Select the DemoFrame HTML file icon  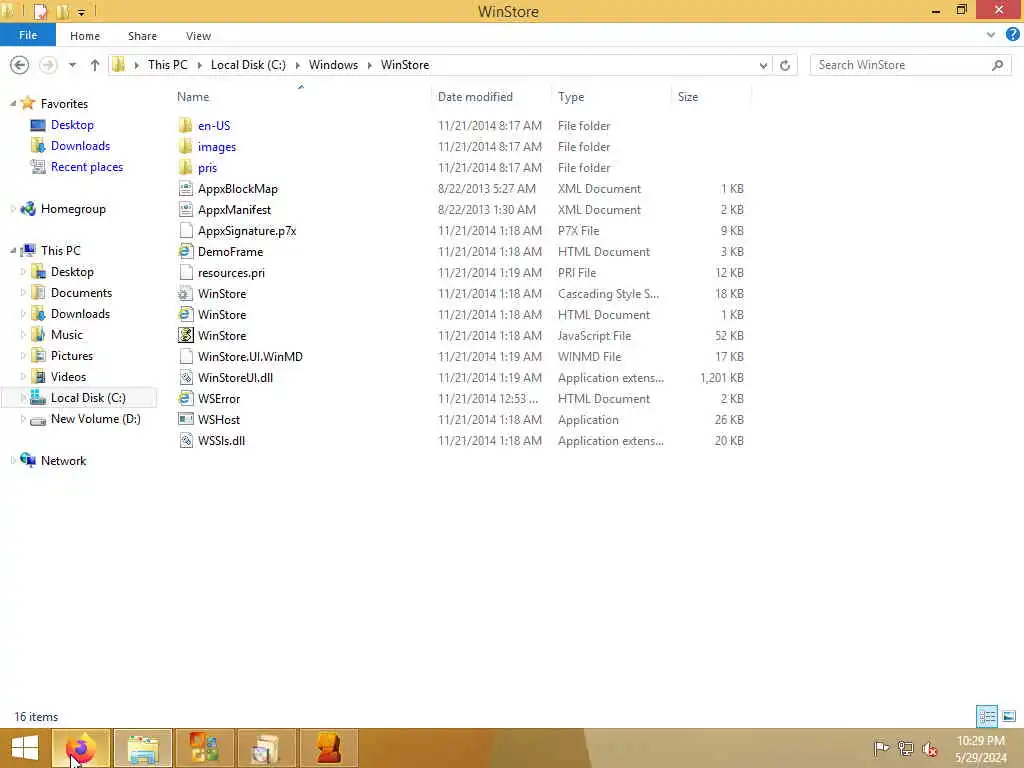tap(185, 251)
